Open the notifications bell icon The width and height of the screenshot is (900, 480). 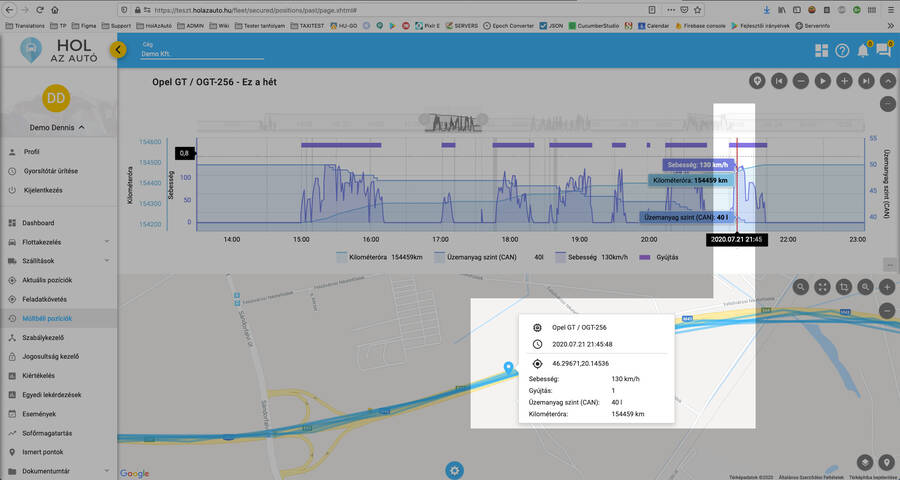(x=864, y=51)
